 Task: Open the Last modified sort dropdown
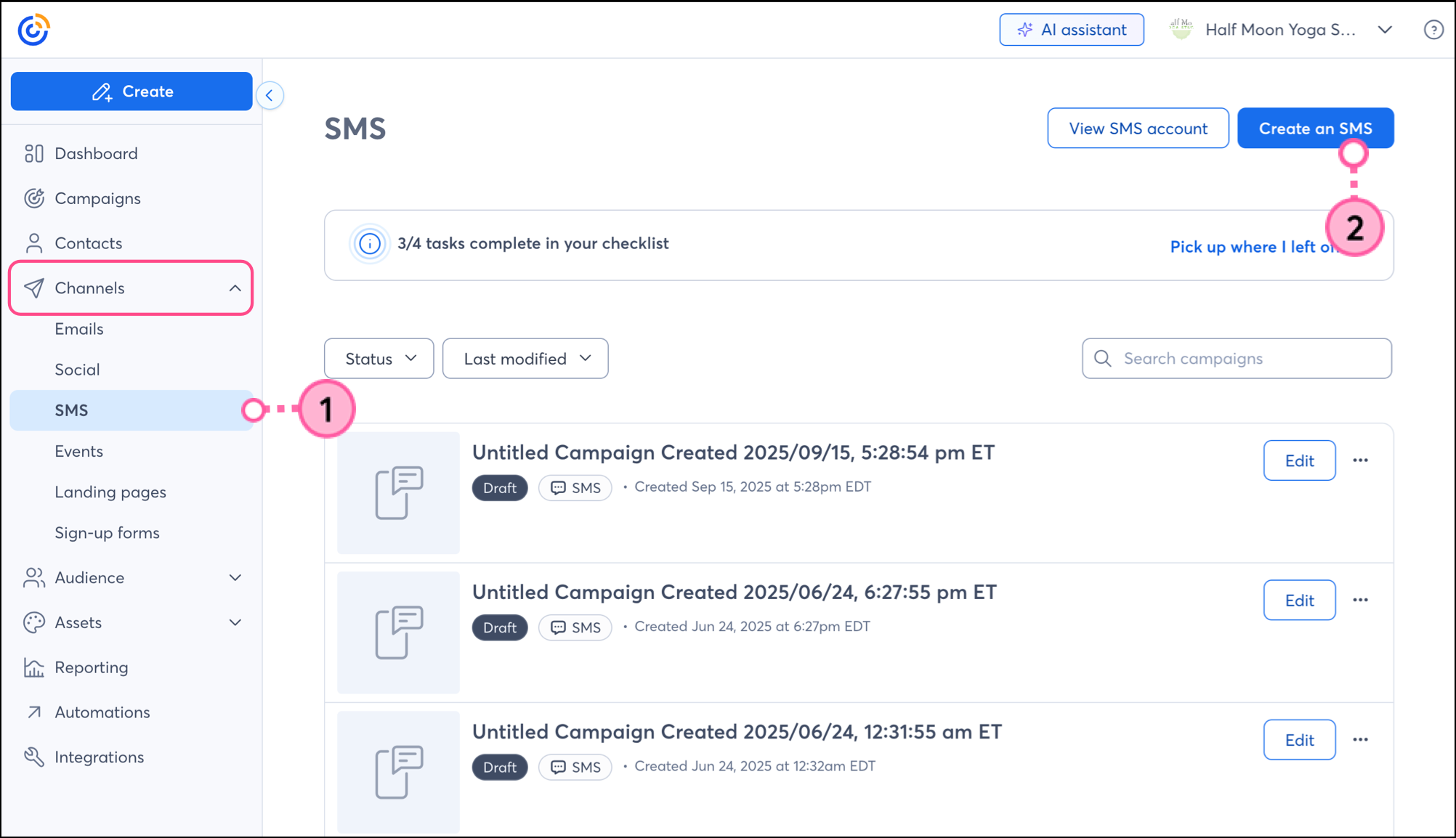coord(525,359)
